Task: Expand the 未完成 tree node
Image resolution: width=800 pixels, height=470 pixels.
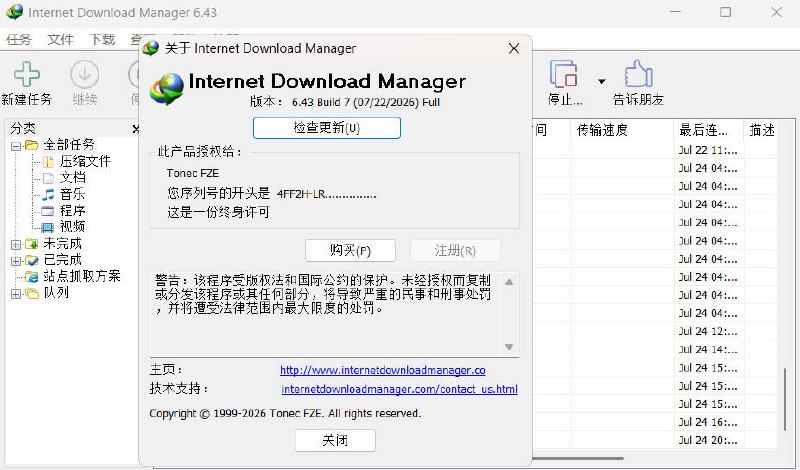Action: click(16, 244)
